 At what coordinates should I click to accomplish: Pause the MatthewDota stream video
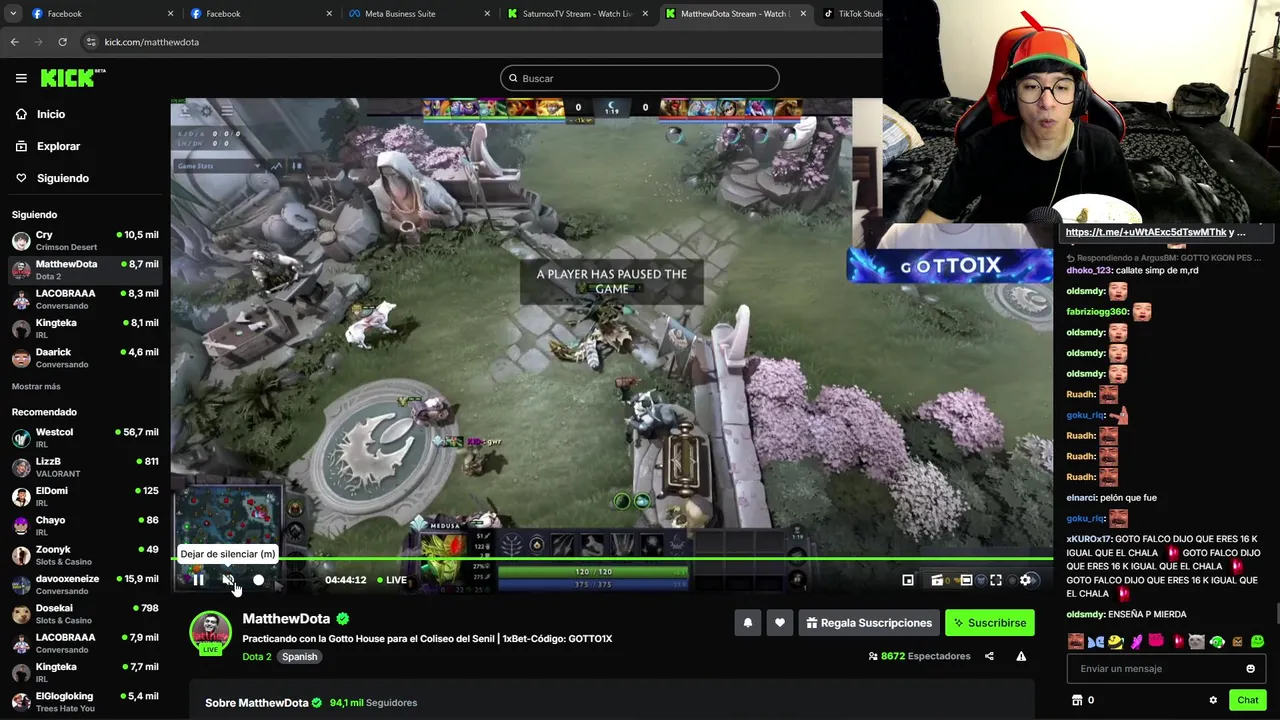click(x=198, y=580)
